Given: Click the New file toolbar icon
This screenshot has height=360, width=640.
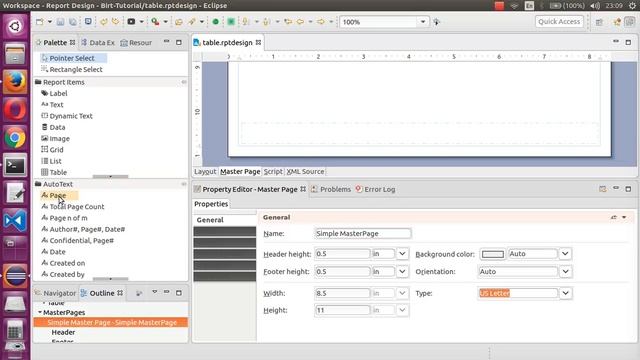Looking at the screenshot, I should pyautogui.click(x=40, y=22).
